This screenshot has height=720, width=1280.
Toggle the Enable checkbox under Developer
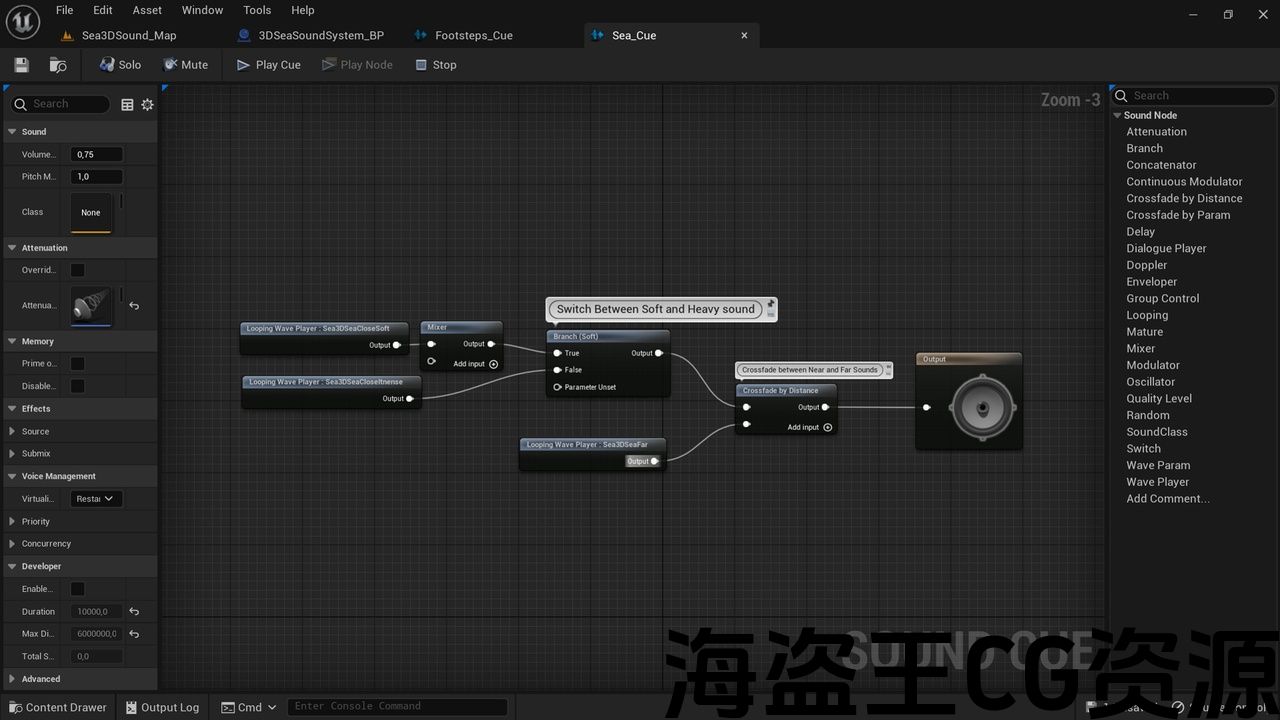77,589
